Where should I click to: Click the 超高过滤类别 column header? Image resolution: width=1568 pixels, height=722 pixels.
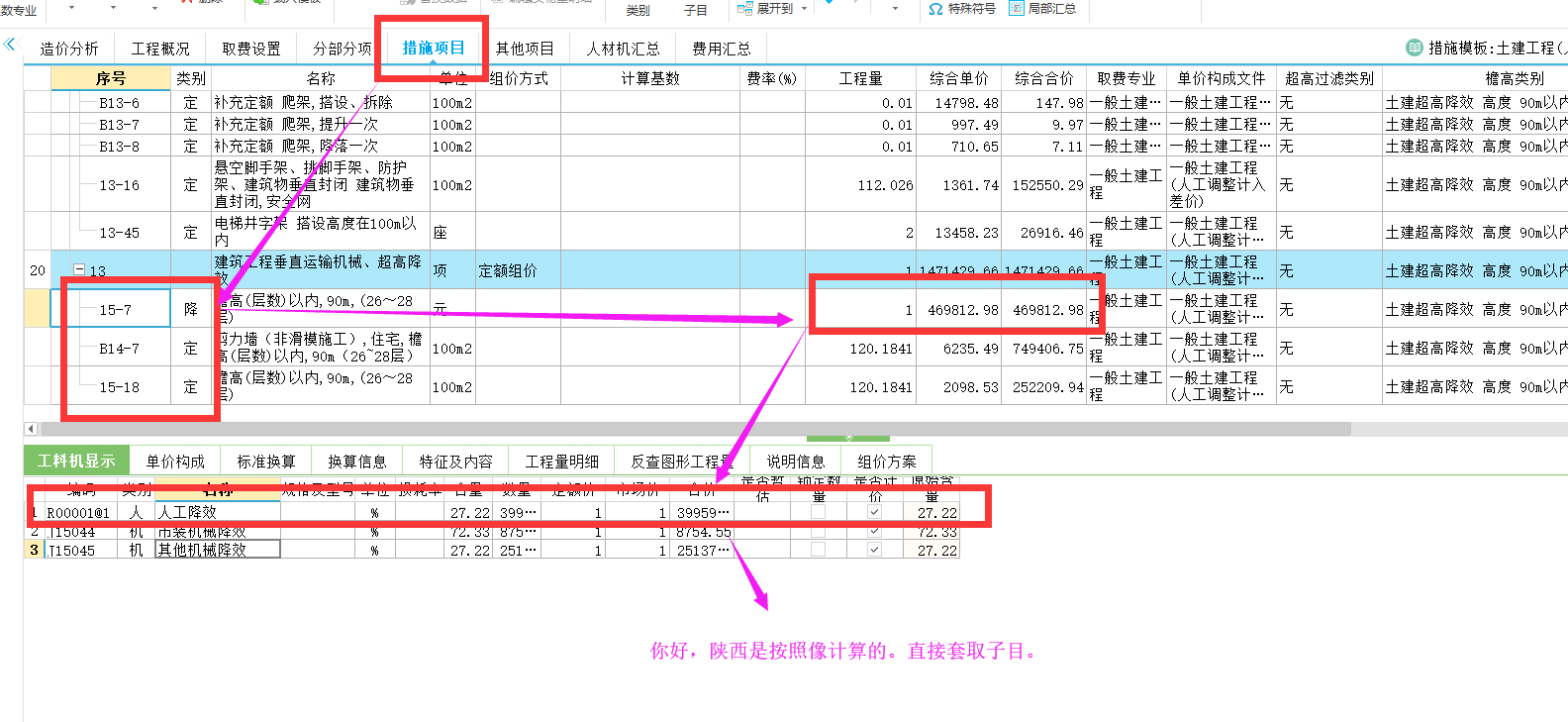1329,78
